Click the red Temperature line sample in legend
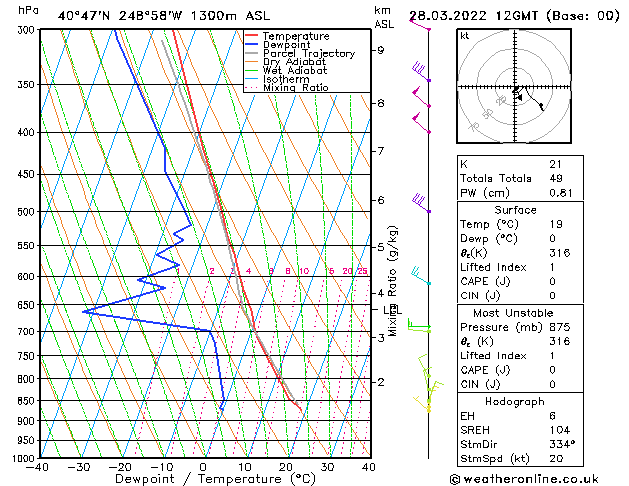The image size is (629, 486). [x=252, y=36]
